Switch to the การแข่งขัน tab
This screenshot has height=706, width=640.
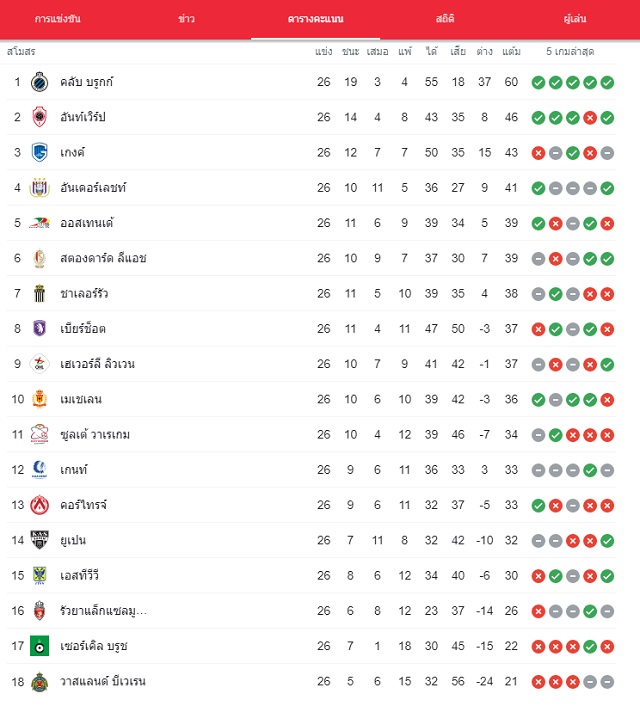(58, 19)
